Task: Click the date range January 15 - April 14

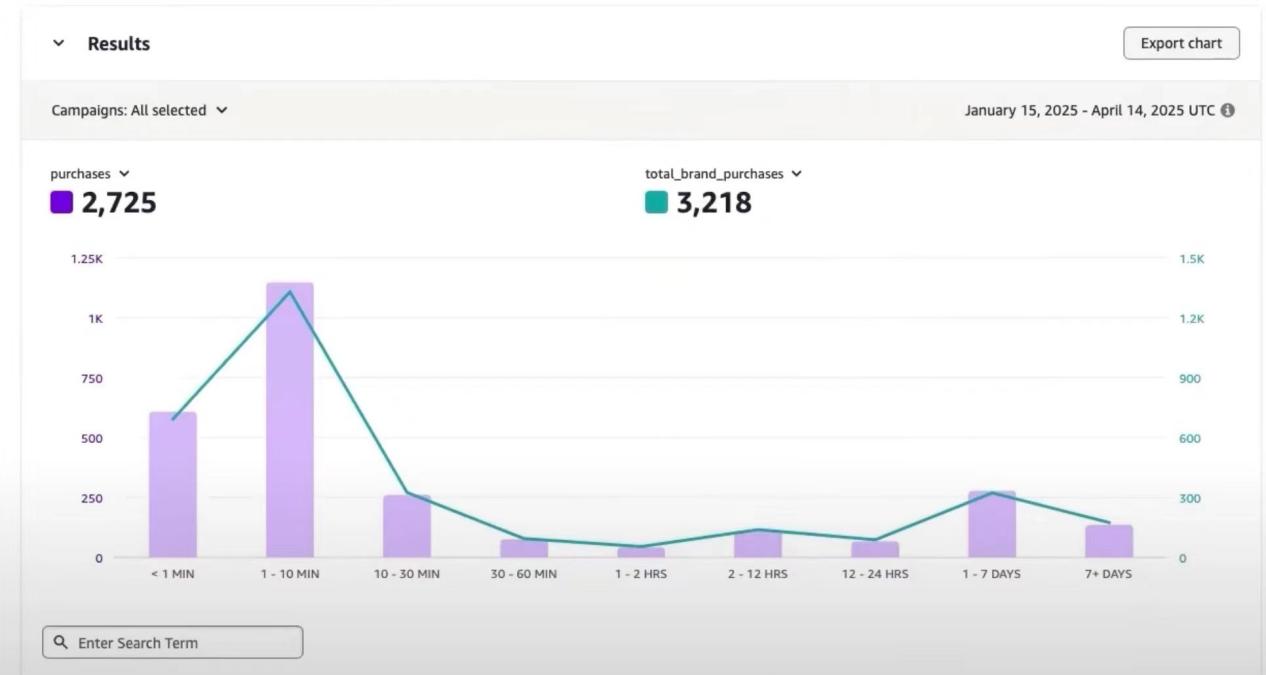Action: 1089,111
